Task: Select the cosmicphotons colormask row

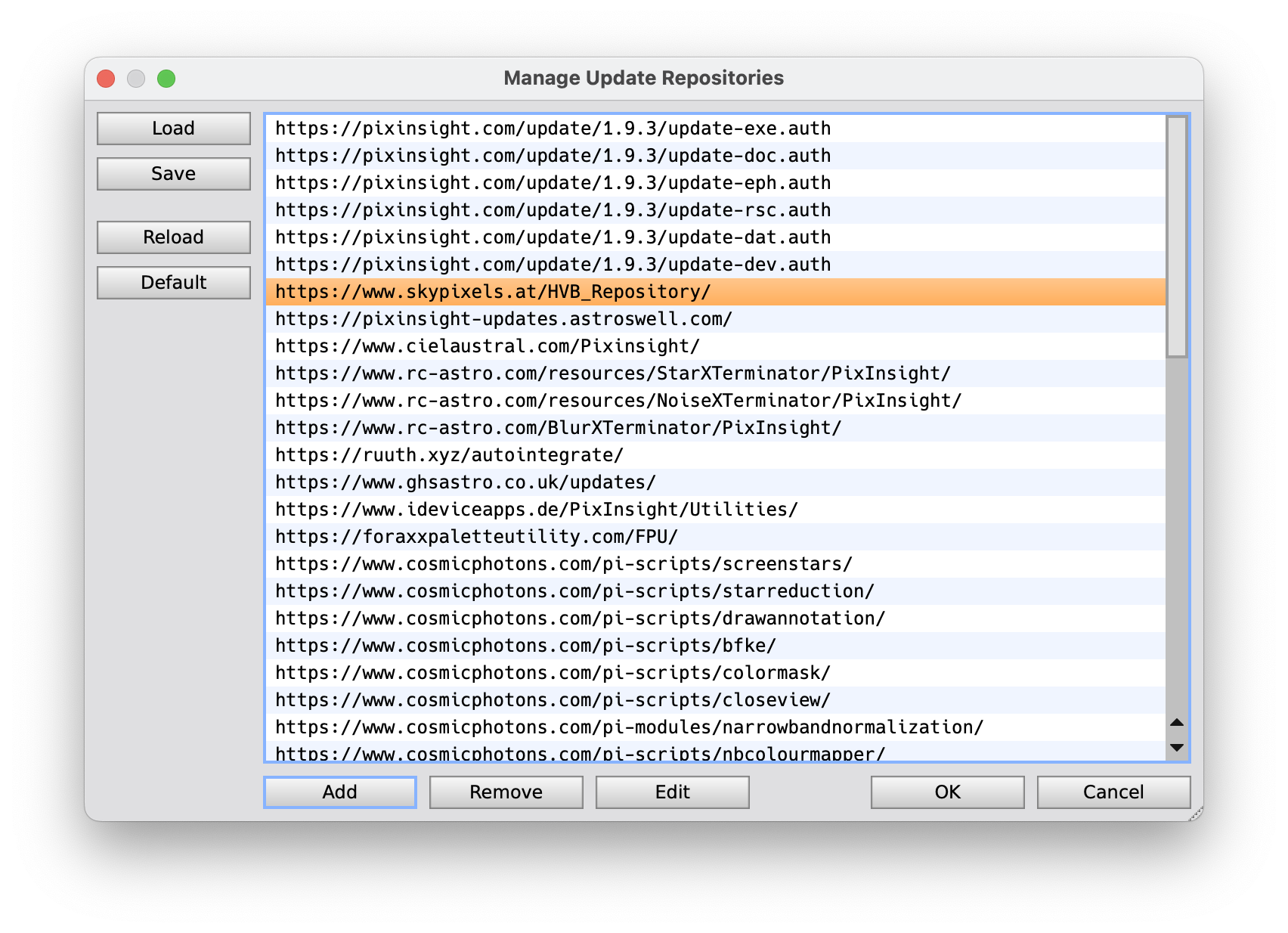Action: [715, 673]
